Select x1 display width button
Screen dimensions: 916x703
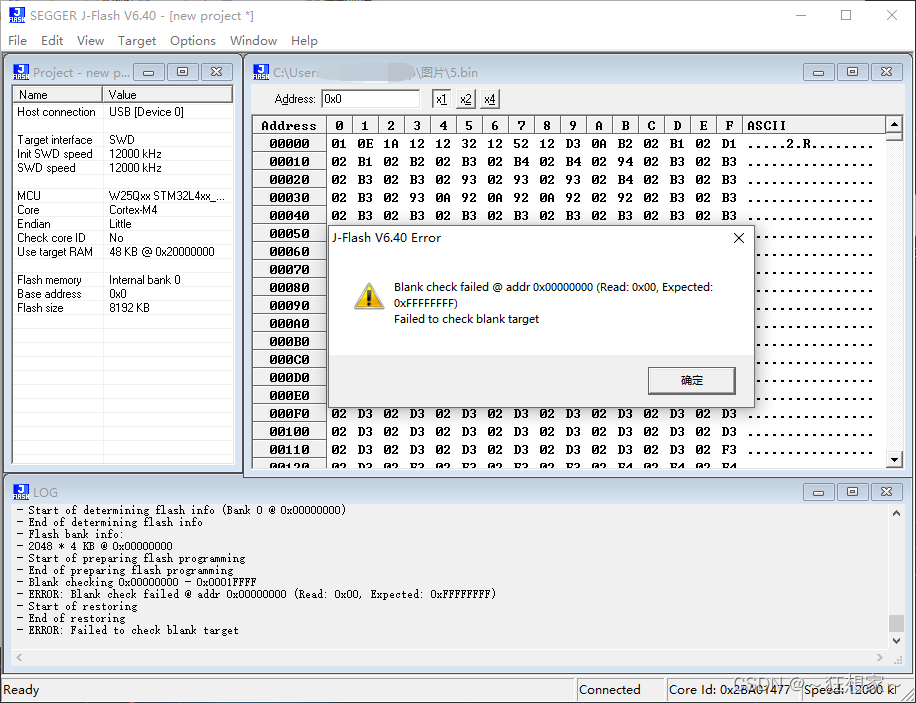click(441, 99)
